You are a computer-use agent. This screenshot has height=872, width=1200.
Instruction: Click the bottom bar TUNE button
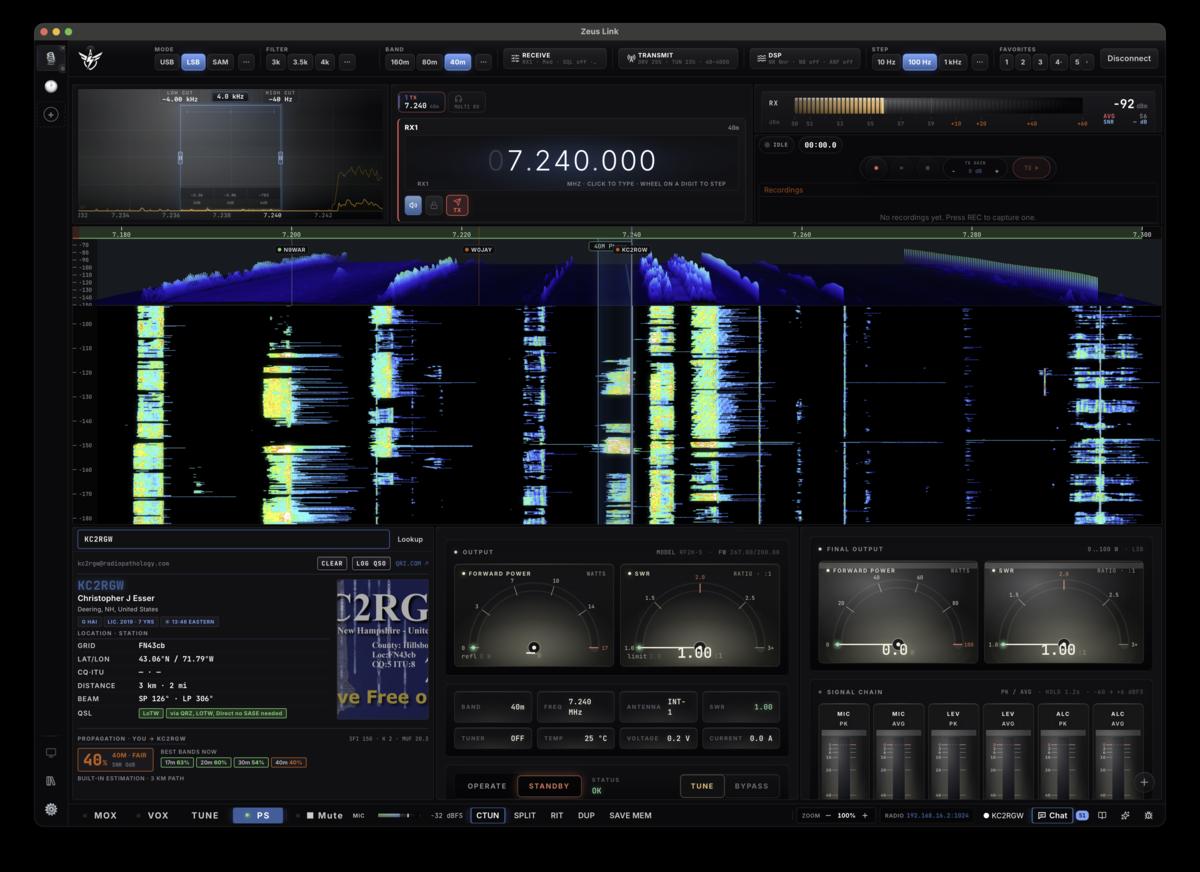tap(205, 815)
